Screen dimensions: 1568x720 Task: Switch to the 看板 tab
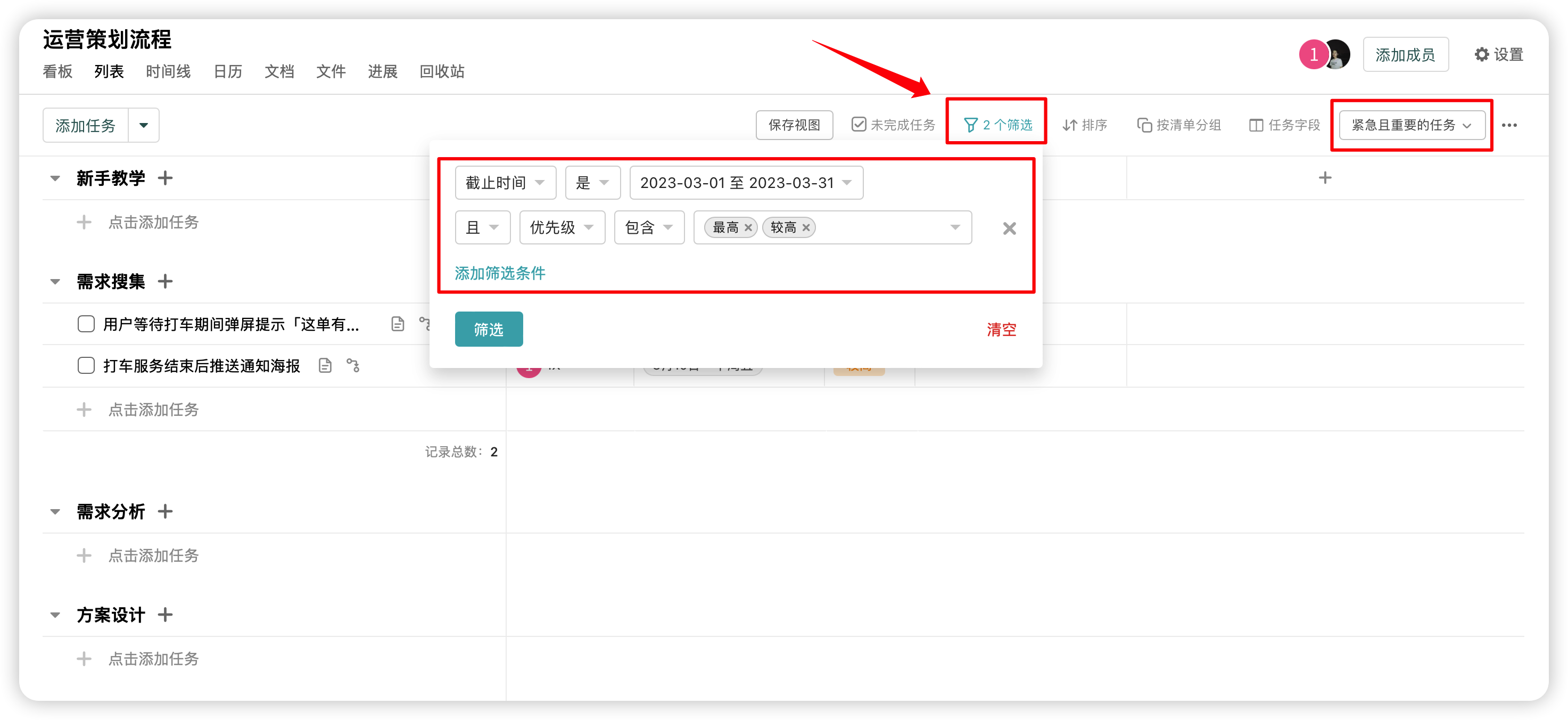(57, 71)
